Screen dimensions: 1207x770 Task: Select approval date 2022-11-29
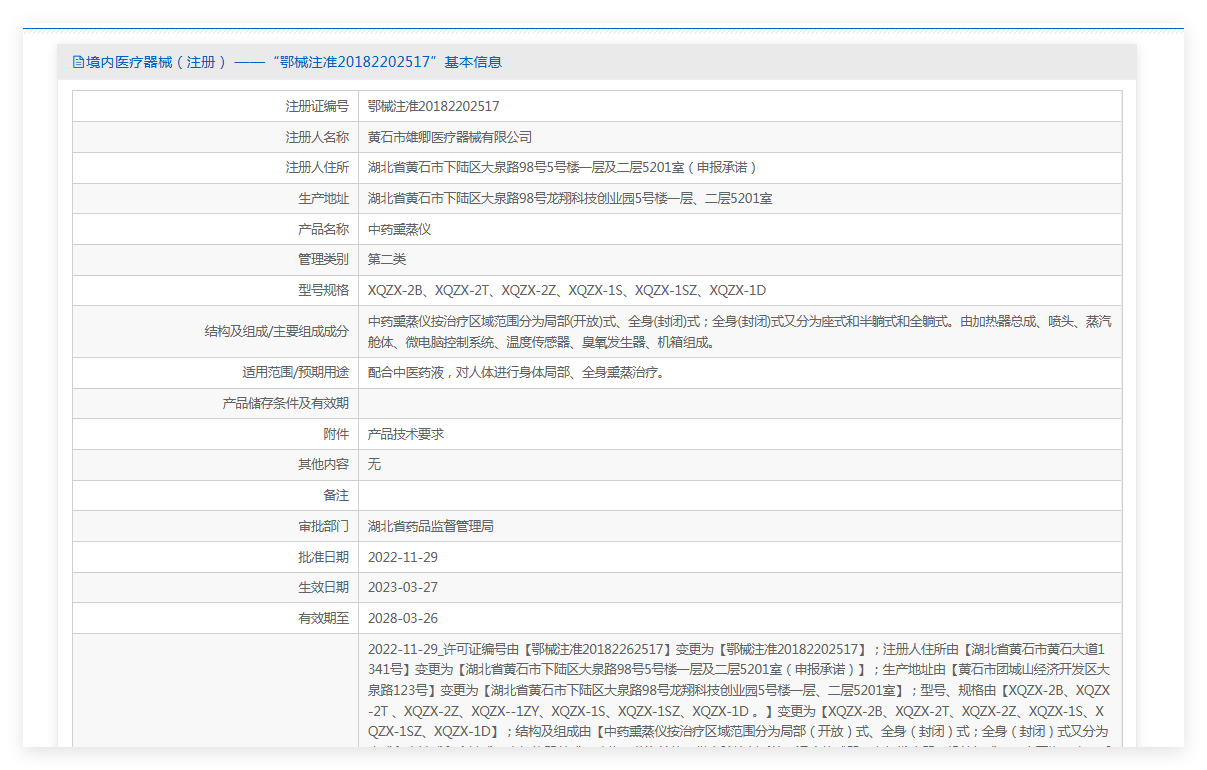403,556
